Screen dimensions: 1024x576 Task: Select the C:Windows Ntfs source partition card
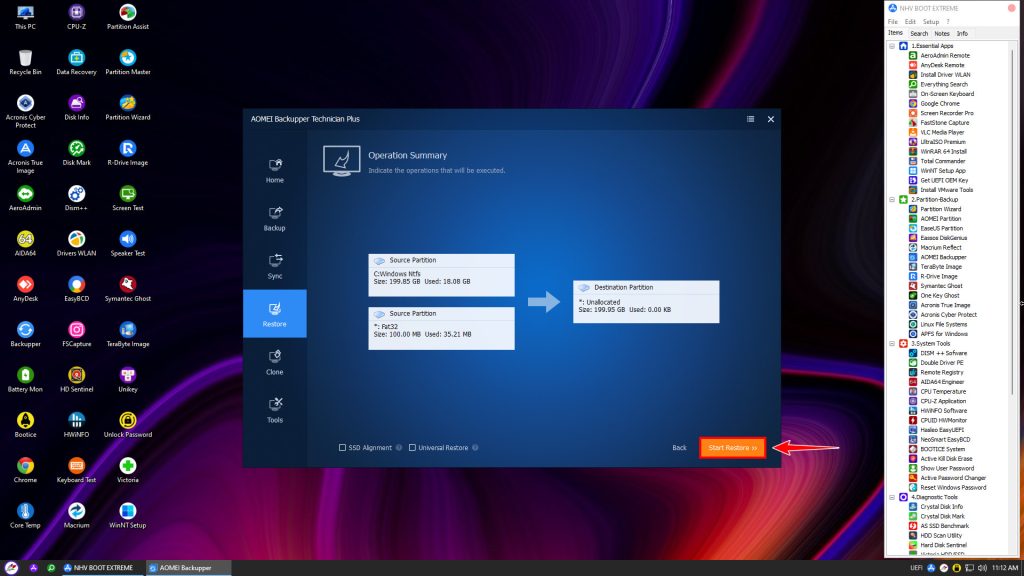point(441,275)
